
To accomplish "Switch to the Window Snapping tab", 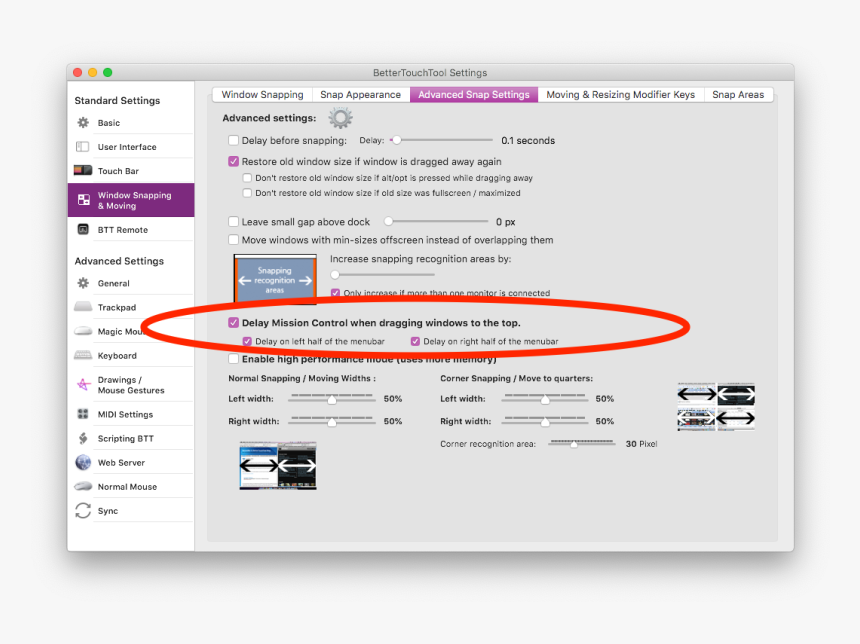I will pyautogui.click(x=262, y=94).
